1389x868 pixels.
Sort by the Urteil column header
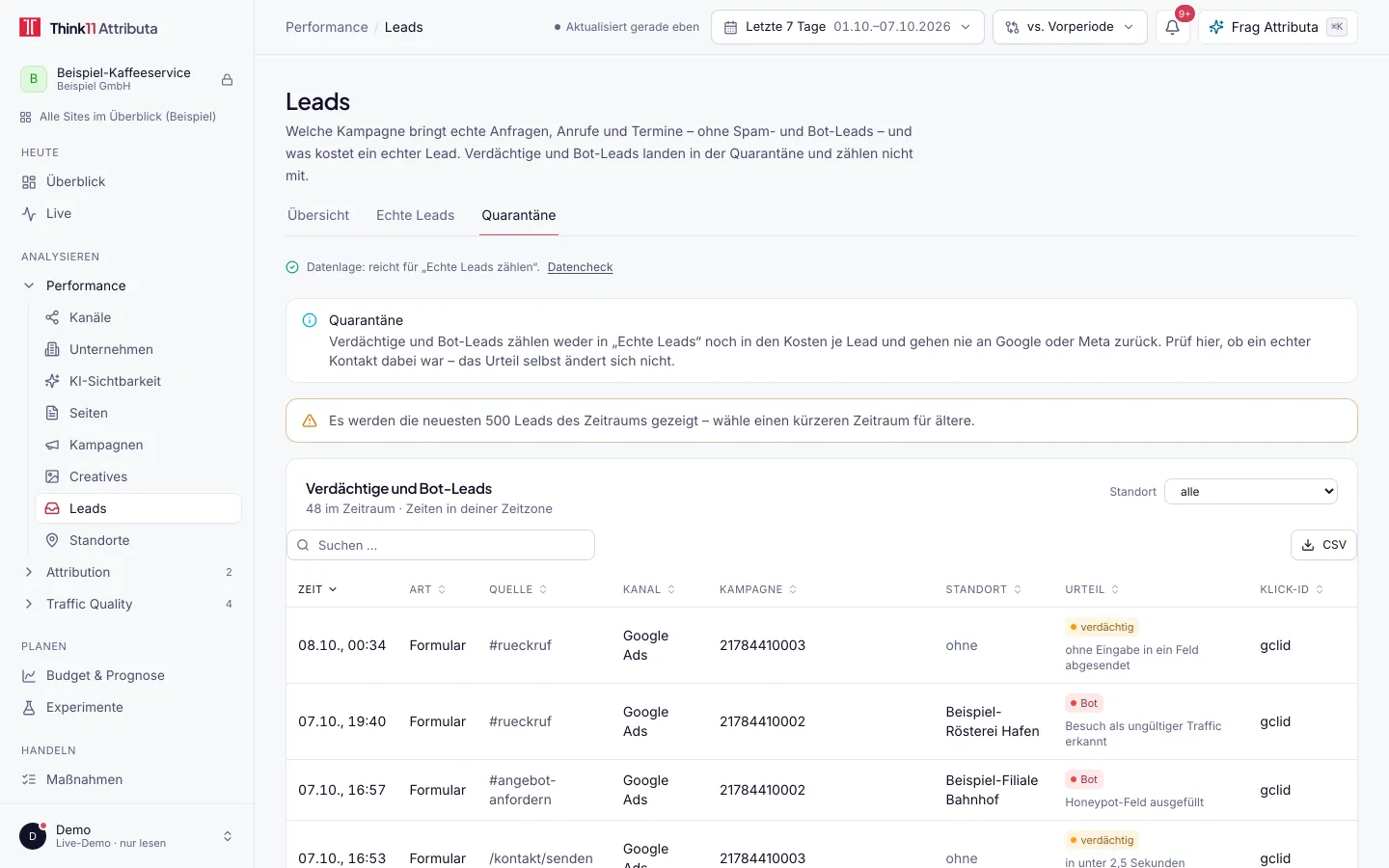click(x=1092, y=589)
